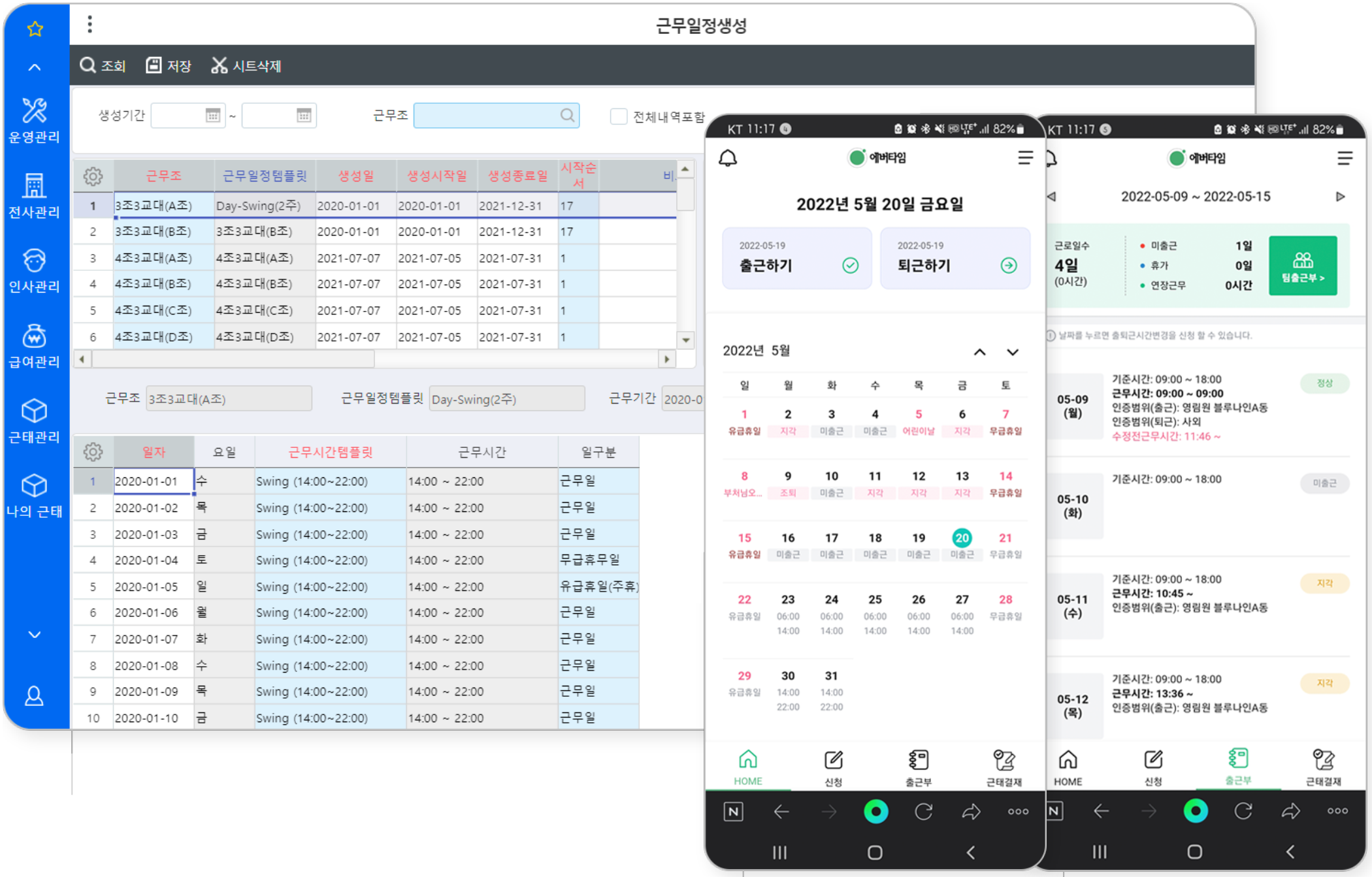The width and height of the screenshot is (1372, 877).
Task: Tap Android recent apps button in right phone
Action: tap(1100, 852)
